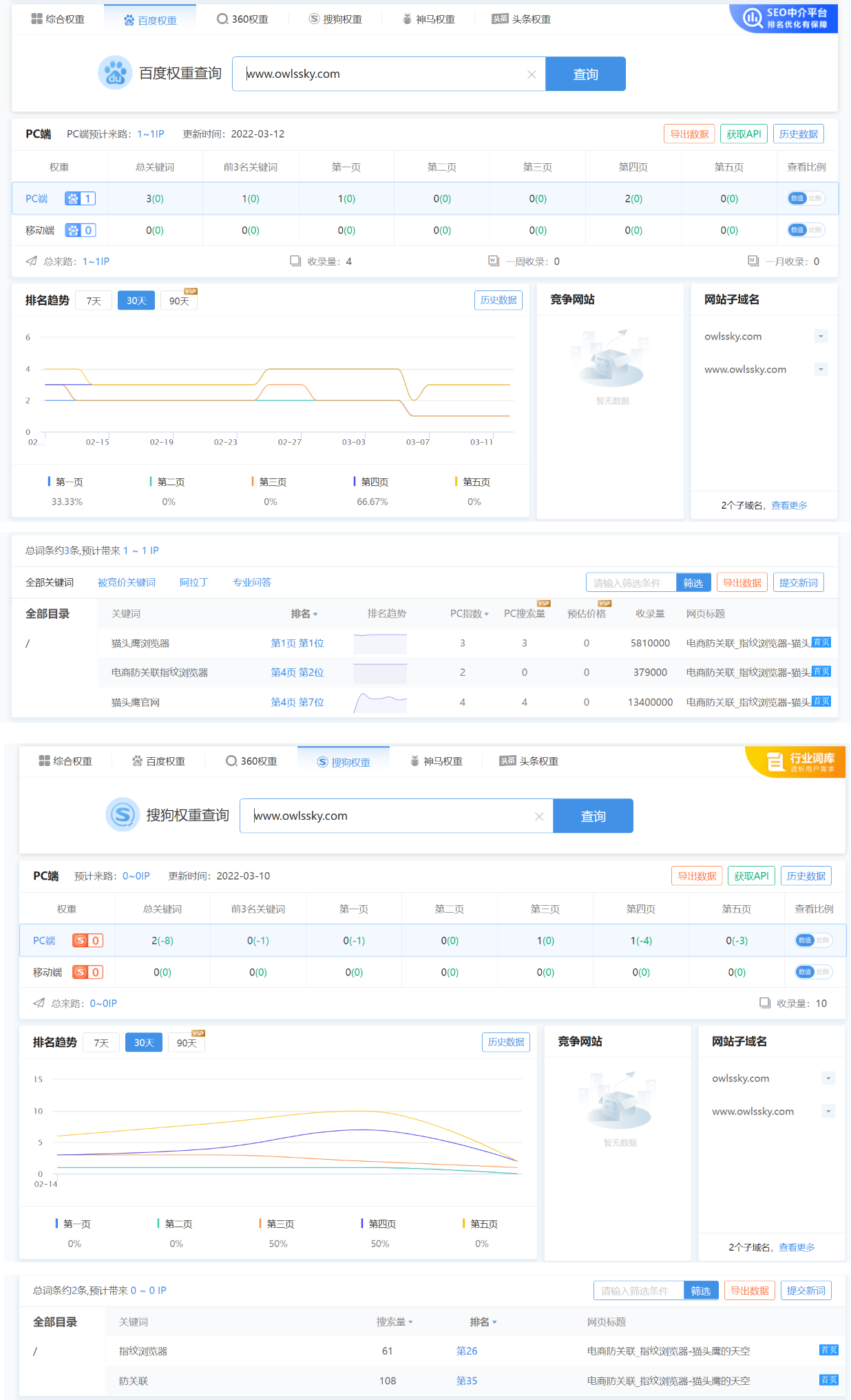
Task: Open 神马权重 tab in top panel
Action: coord(428,19)
